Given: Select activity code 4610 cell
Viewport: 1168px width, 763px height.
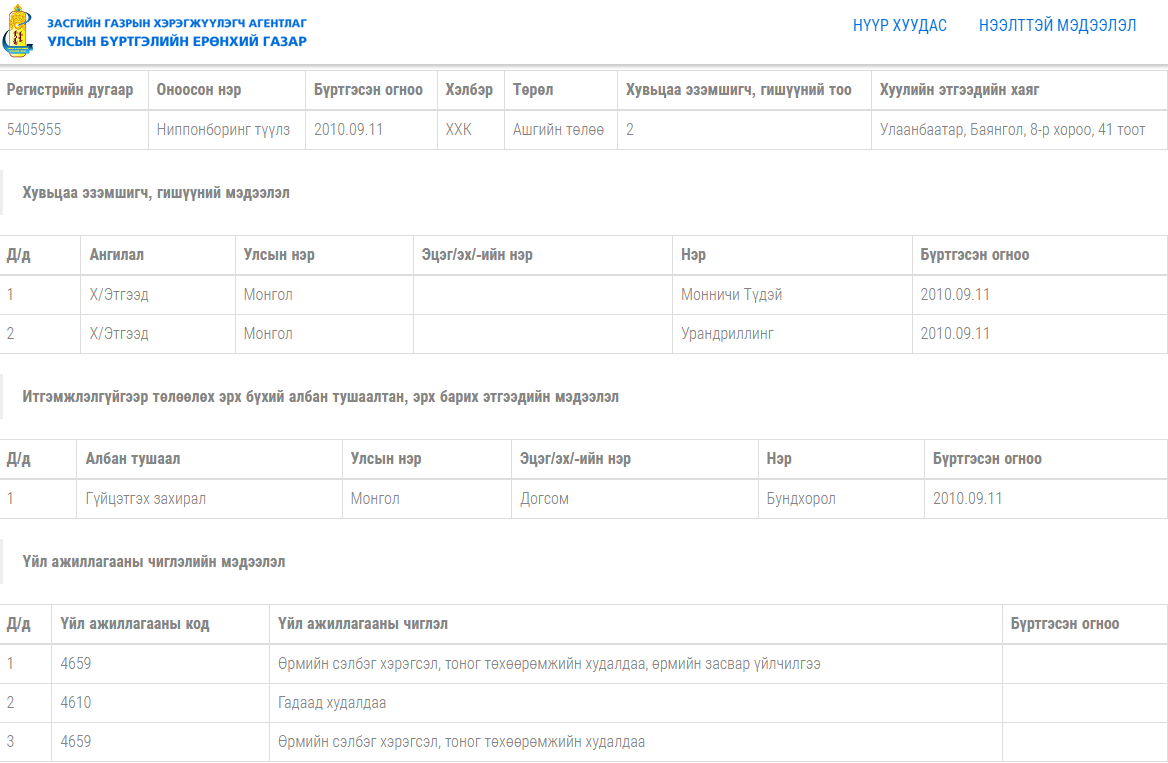Looking at the screenshot, I should tap(76, 703).
